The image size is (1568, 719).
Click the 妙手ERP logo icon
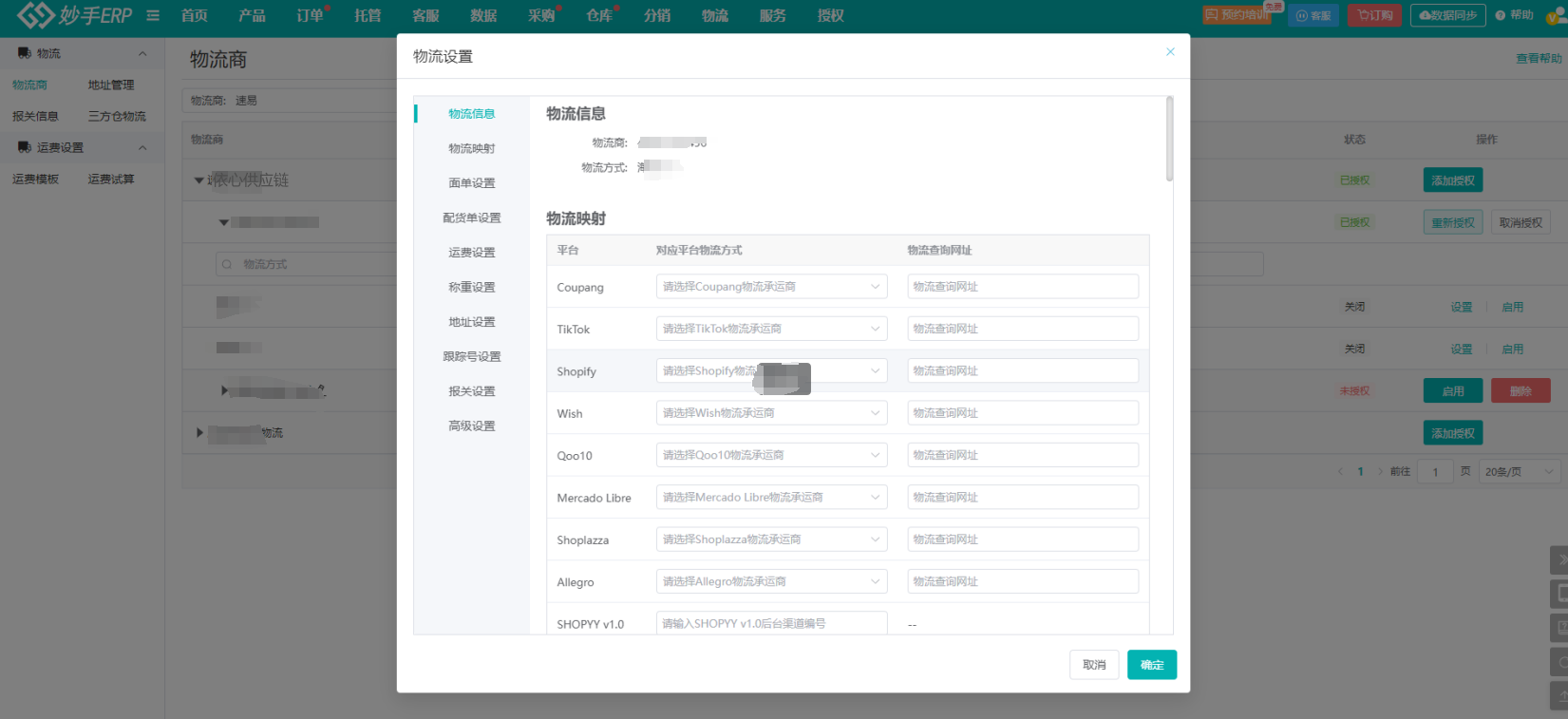point(35,15)
